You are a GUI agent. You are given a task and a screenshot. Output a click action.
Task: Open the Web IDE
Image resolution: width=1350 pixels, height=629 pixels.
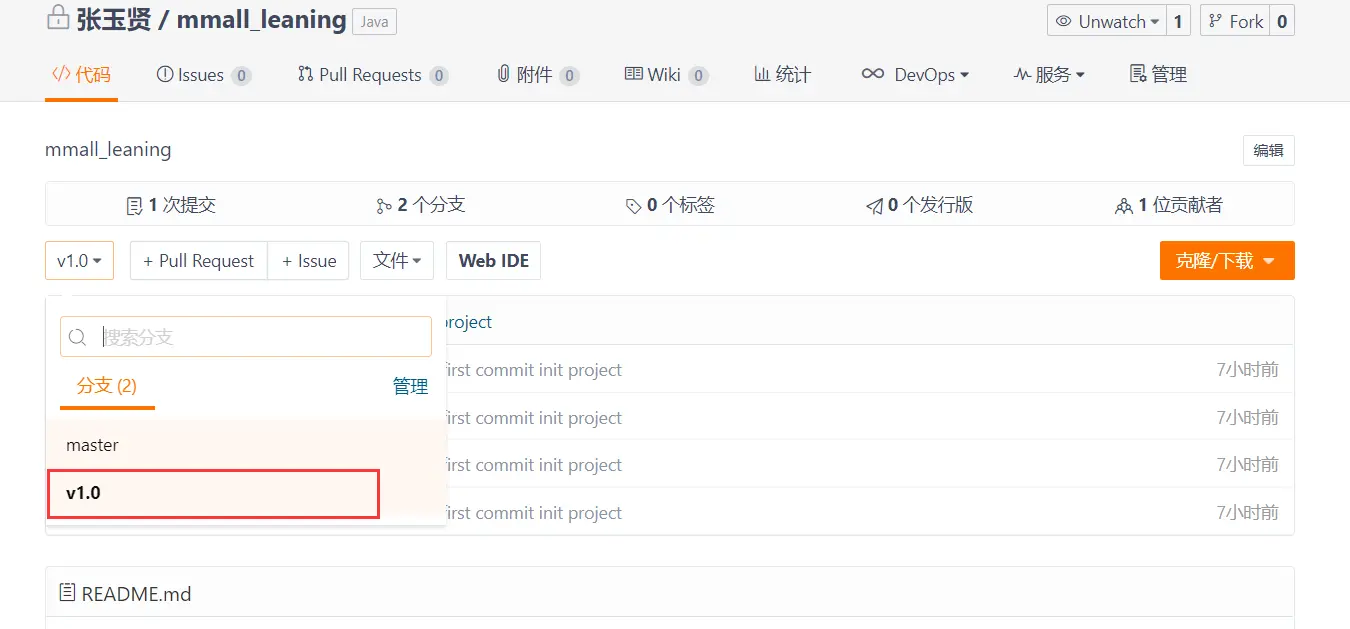pos(493,261)
